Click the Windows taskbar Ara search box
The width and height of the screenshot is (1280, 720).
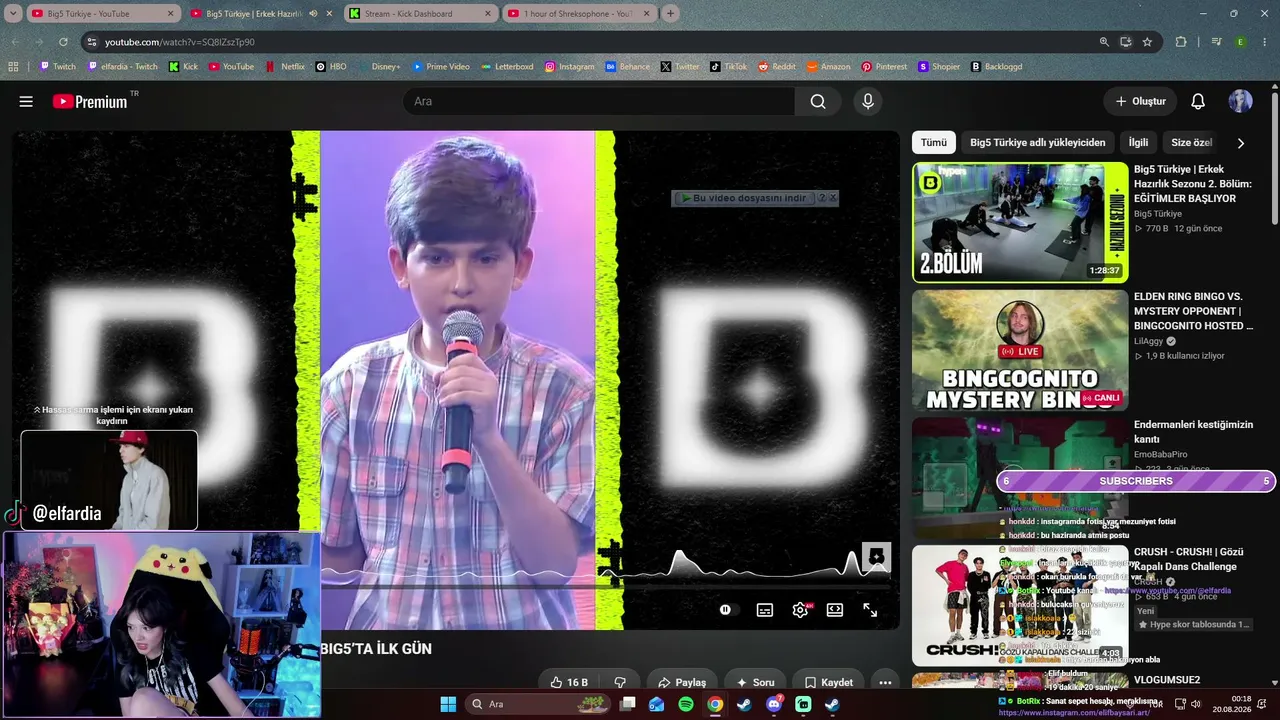pos(537,704)
